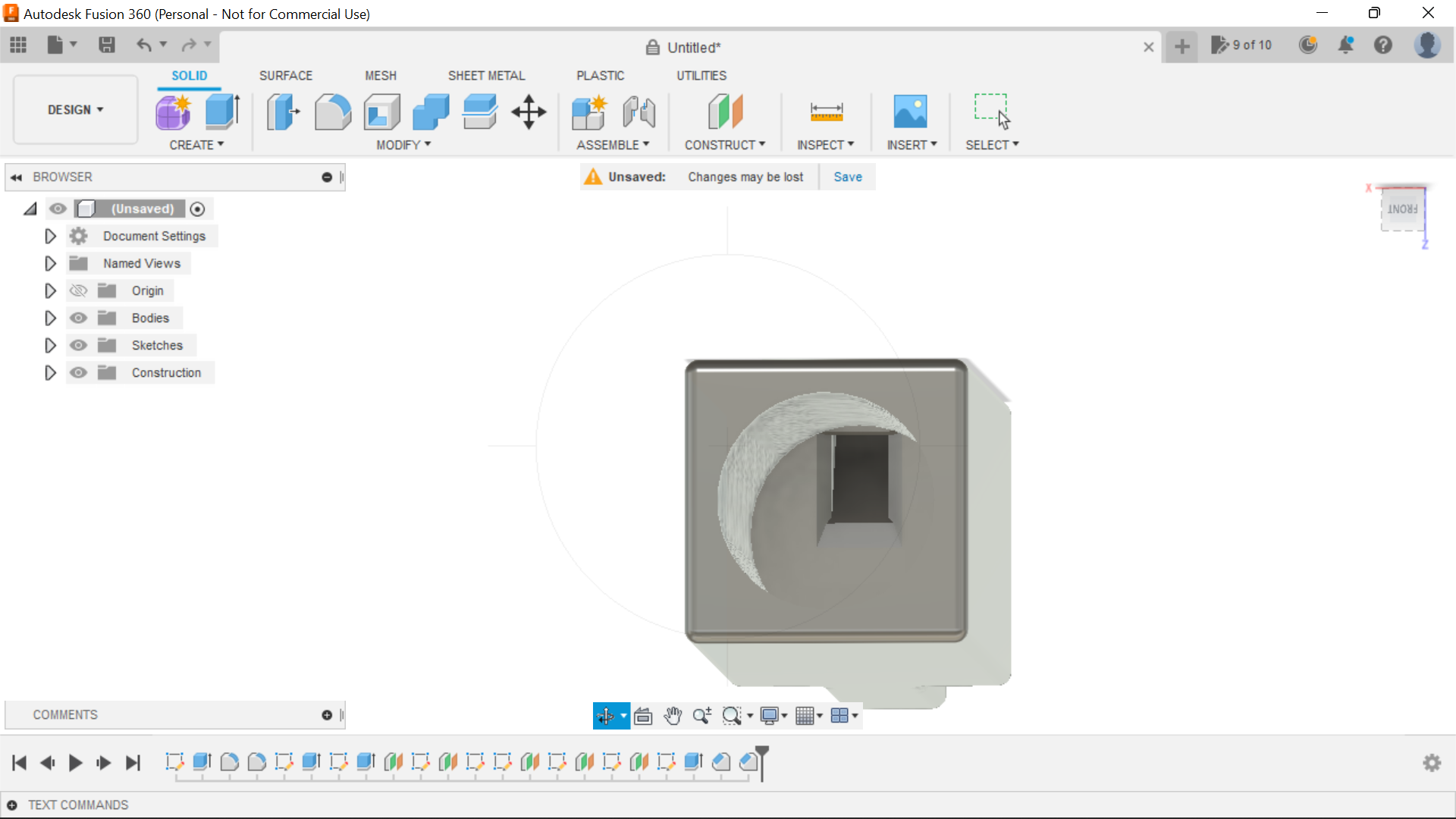The width and height of the screenshot is (1456, 819).
Task: Create a new component under Assemble
Action: coord(590,111)
